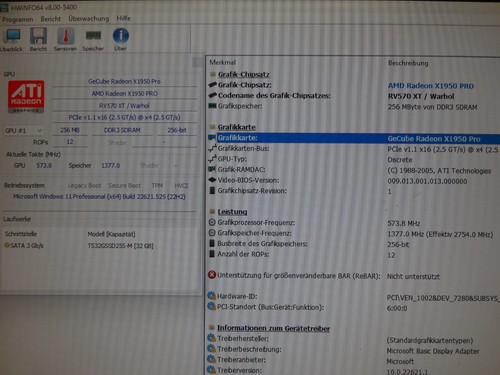The image size is (500, 375).
Task: Select the TS32GSSD25S-M drive entry
Action: 120,246
